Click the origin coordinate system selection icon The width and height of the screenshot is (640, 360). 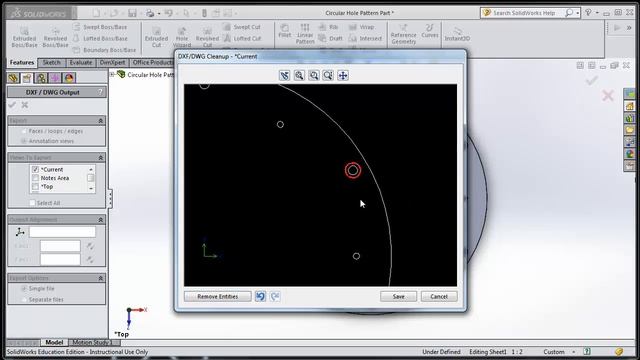[x=20, y=232]
